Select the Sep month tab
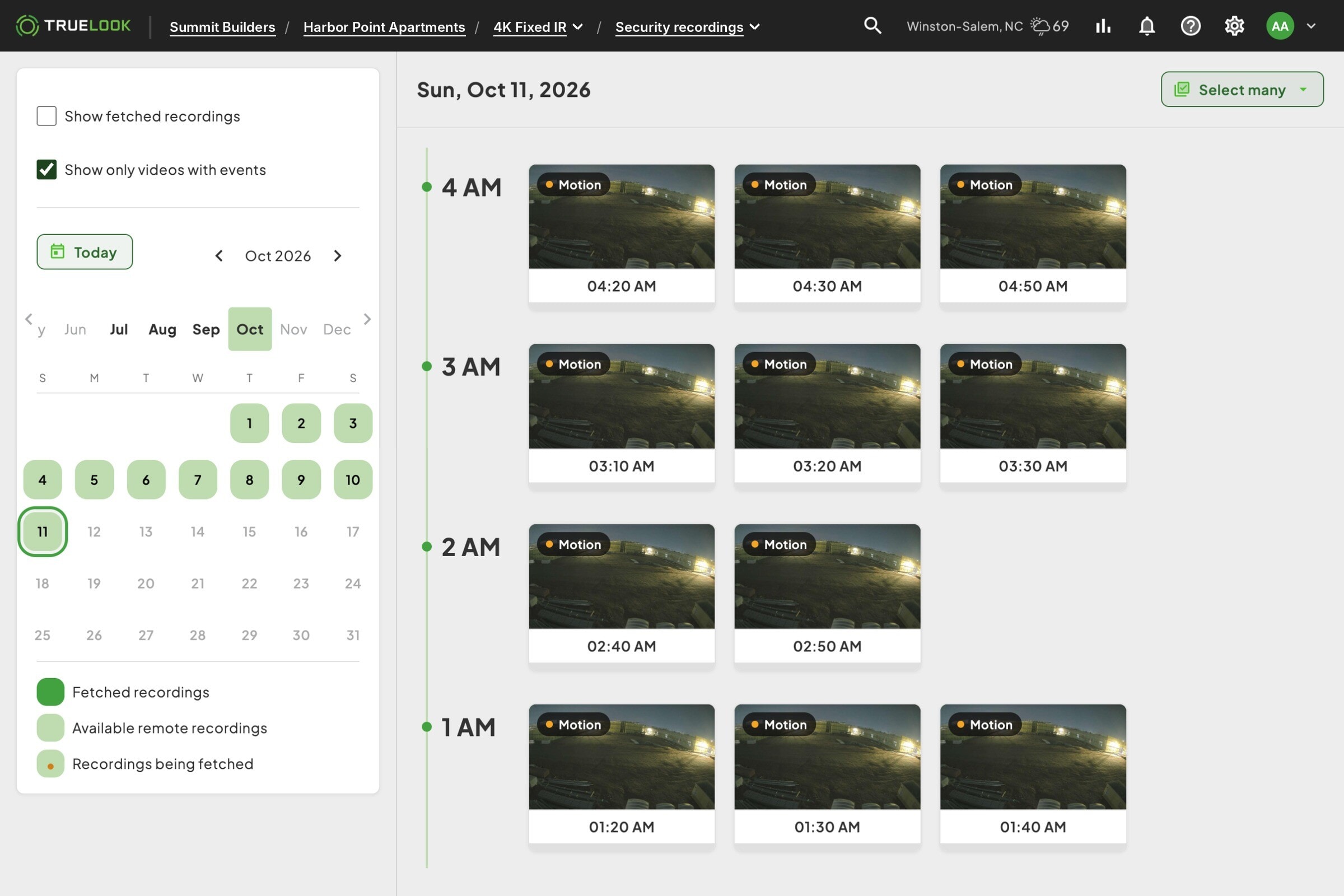 [206, 329]
